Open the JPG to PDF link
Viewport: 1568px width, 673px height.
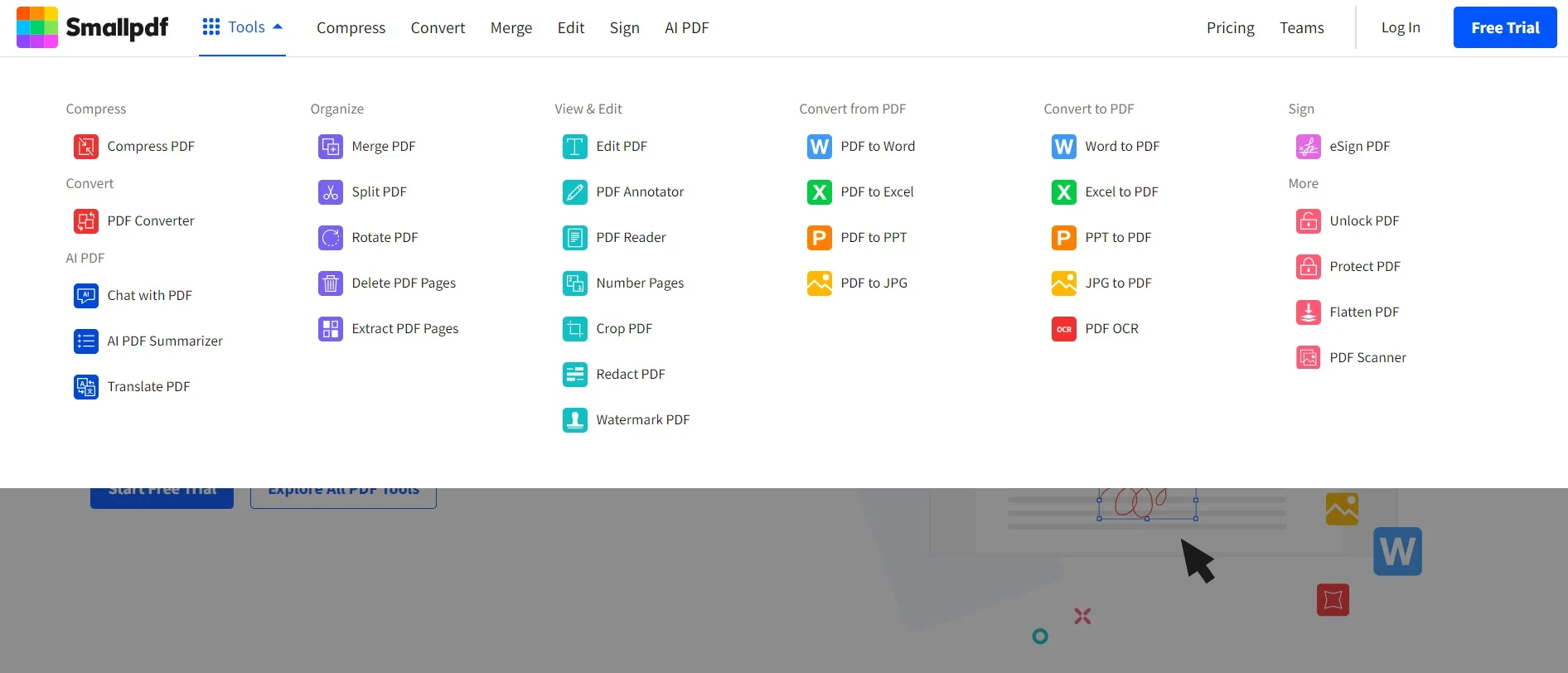(1118, 283)
